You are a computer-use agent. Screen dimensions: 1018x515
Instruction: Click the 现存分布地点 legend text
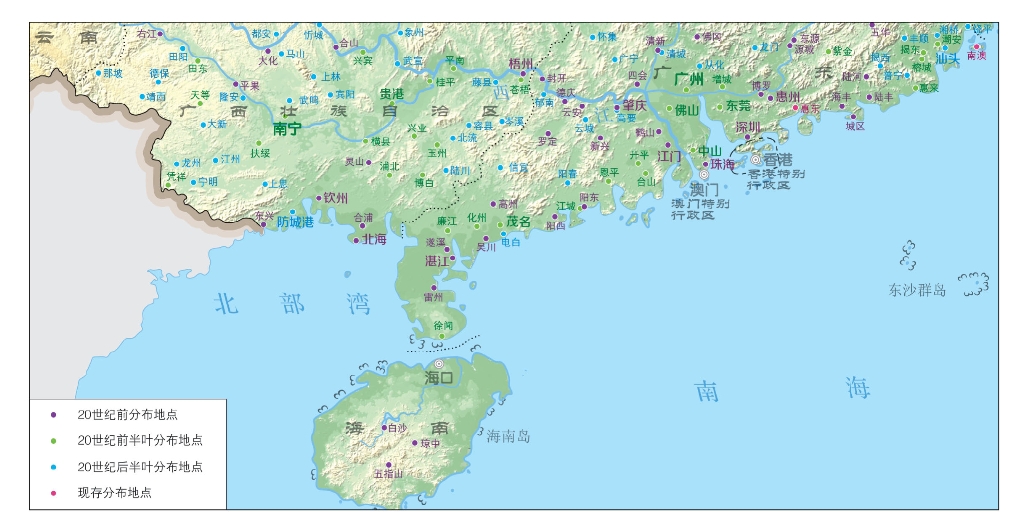115,493
